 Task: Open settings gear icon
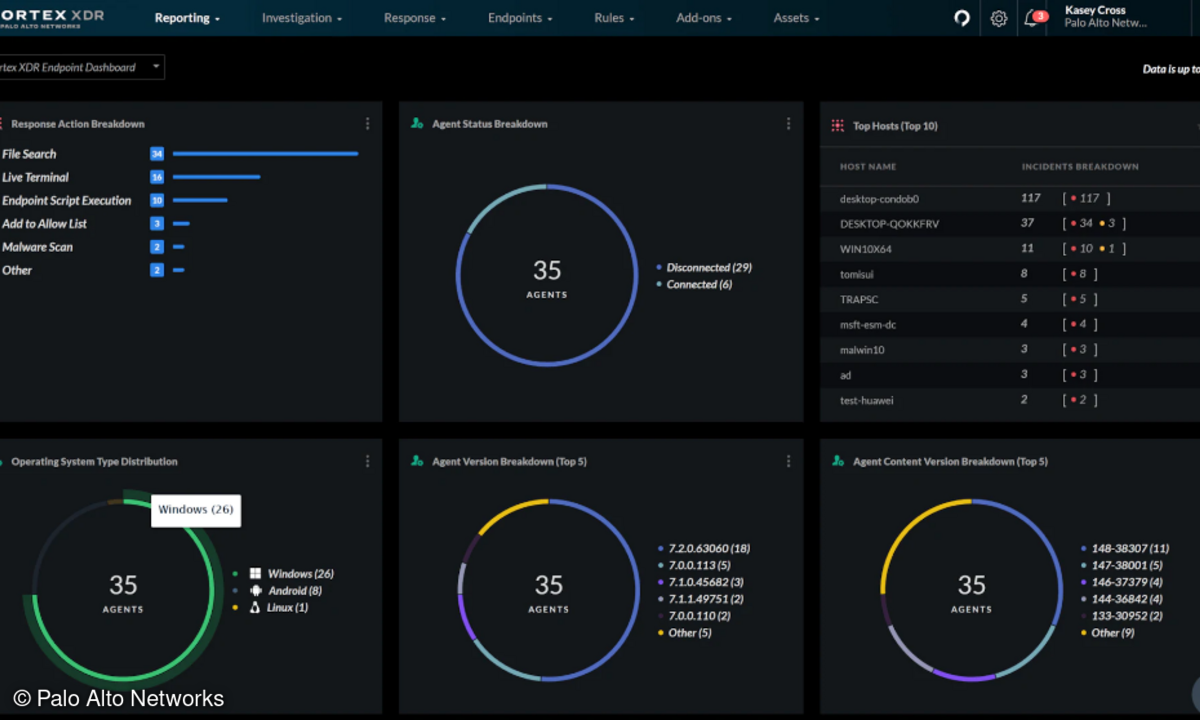[998, 18]
